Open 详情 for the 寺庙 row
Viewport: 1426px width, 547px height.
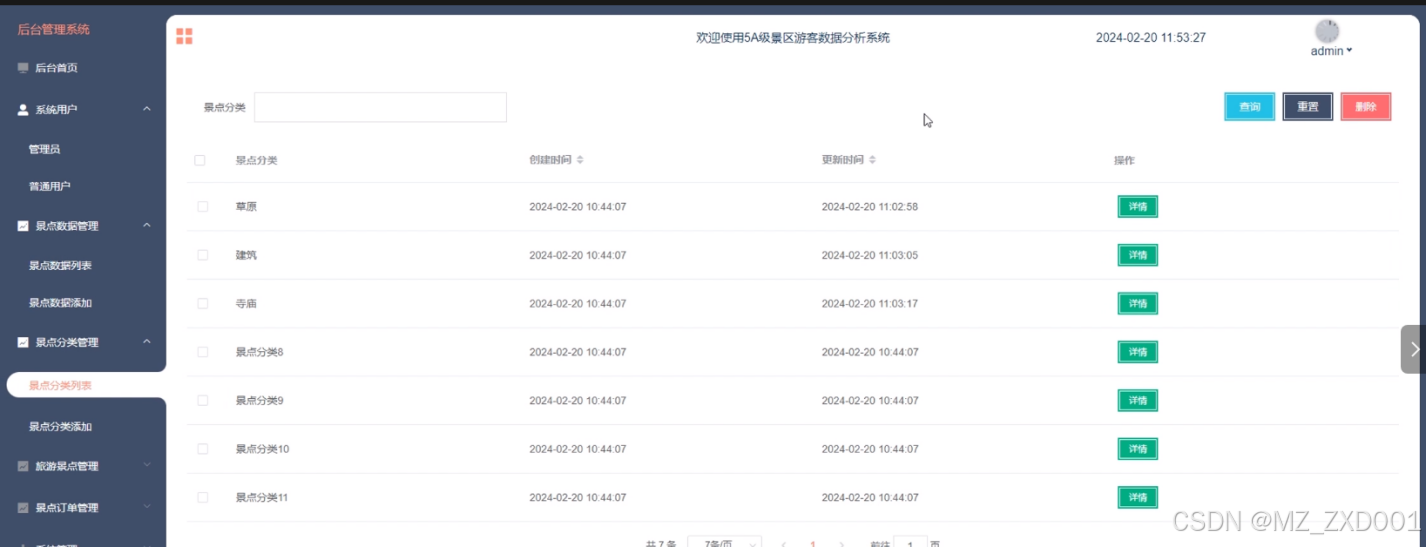(x=1138, y=303)
